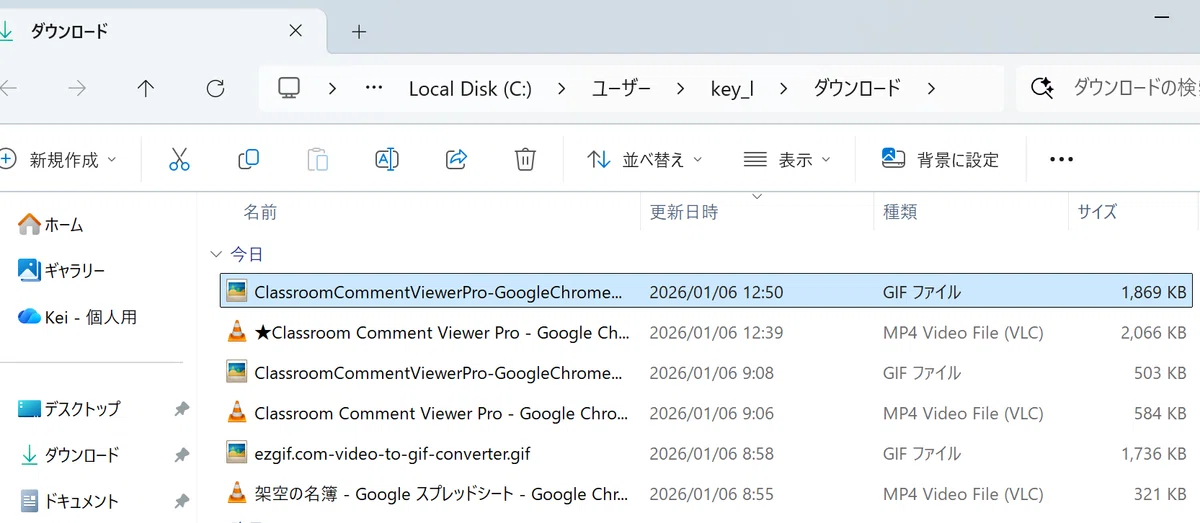This screenshot has width=1200, height=523.
Task: Open the 表示 view dropdown
Action: 787,159
